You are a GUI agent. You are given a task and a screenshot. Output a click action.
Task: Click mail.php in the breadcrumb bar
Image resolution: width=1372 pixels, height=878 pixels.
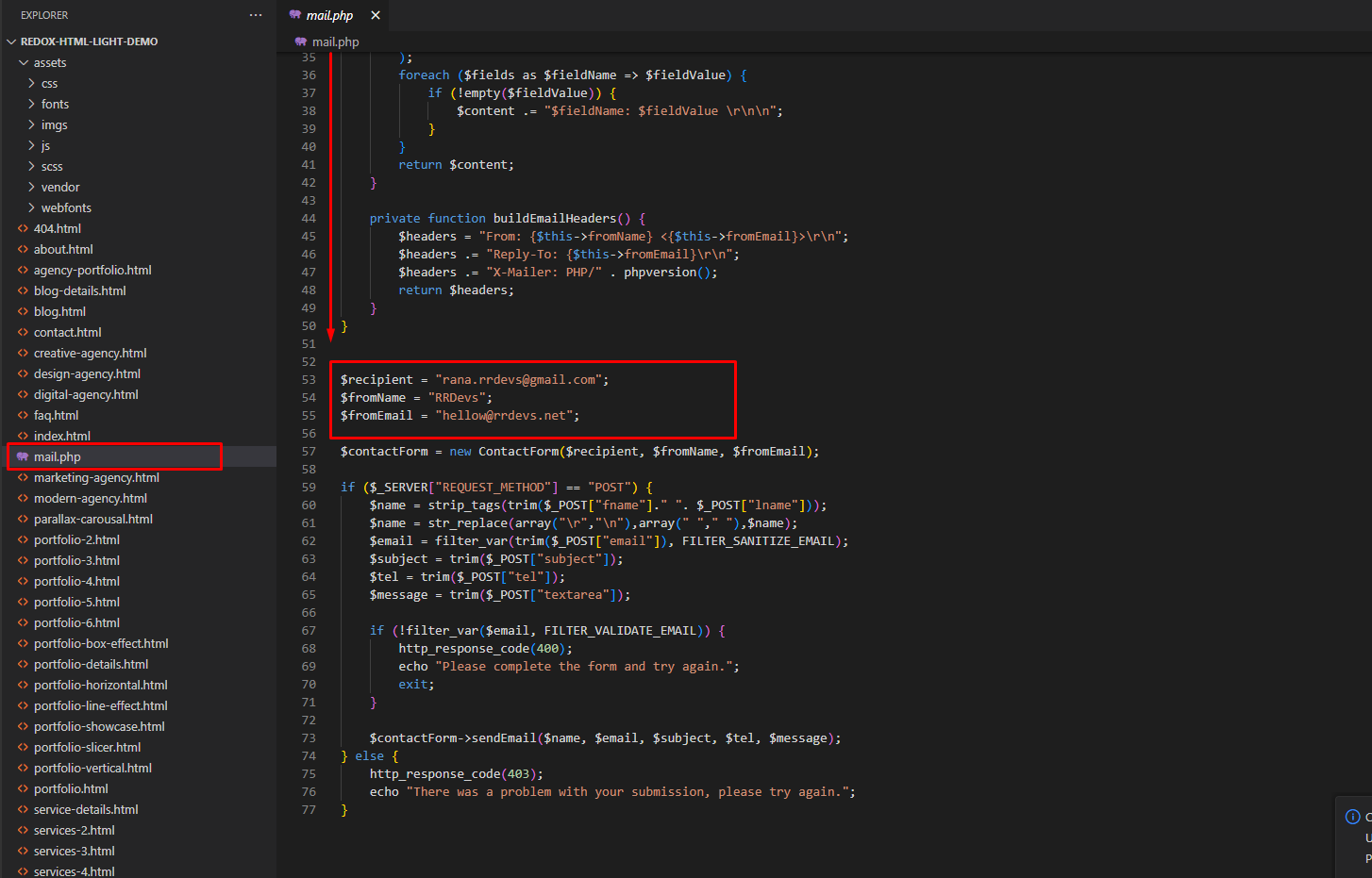point(335,41)
